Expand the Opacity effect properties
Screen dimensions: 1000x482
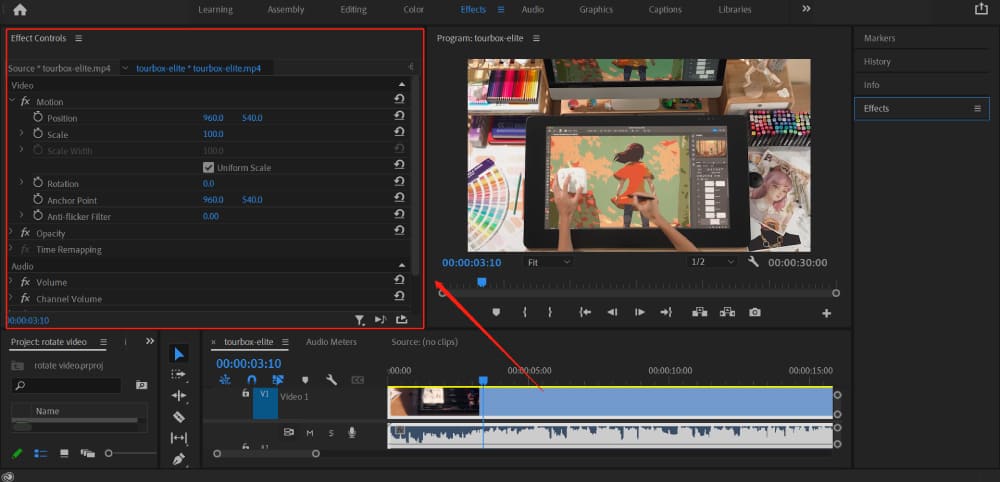(x=11, y=233)
